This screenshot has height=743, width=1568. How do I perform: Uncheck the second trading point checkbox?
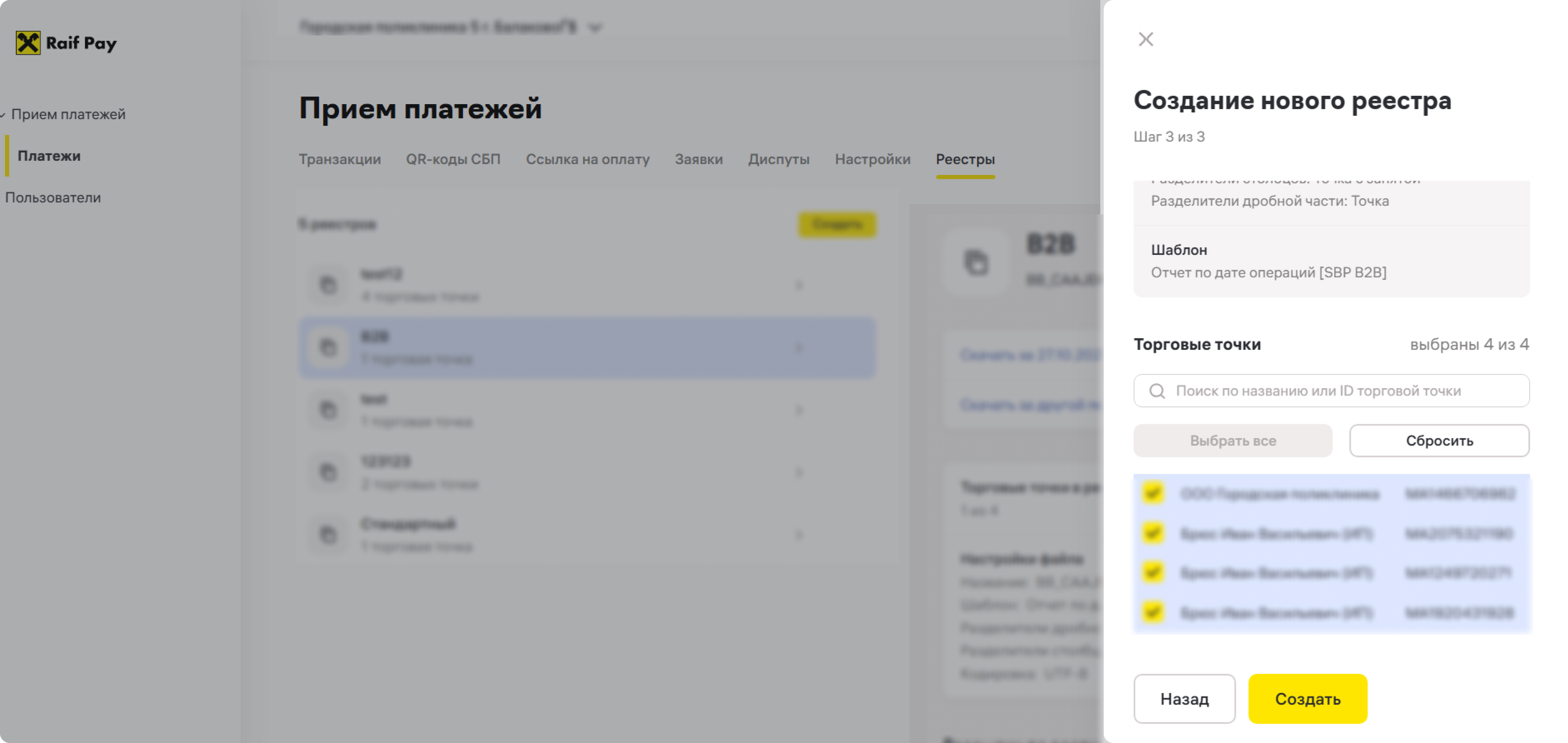click(x=1153, y=533)
